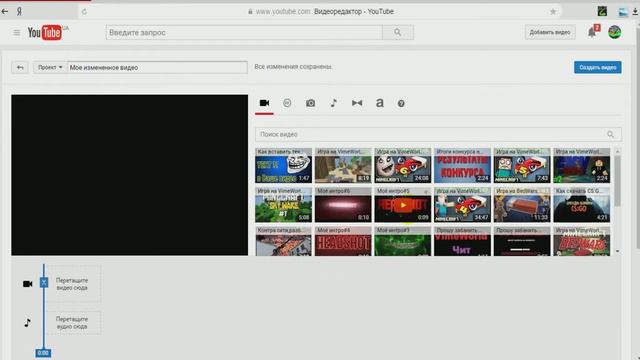The height and width of the screenshot is (360, 640).
Task: Open the Videos camera tab
Action: pyautogui.click(x=264, y=103)
